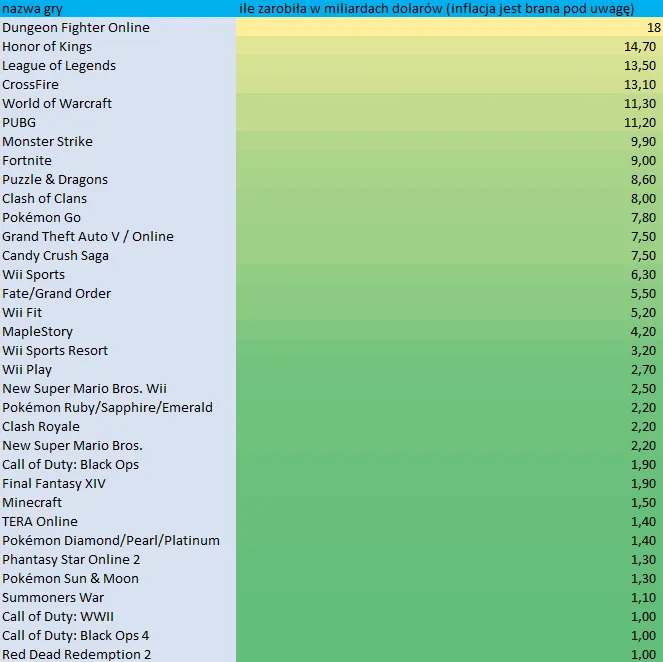Click Grand Theft Auto V / Online cell
This screenshot has height=662, width=663.
click(x=118, y=236)
